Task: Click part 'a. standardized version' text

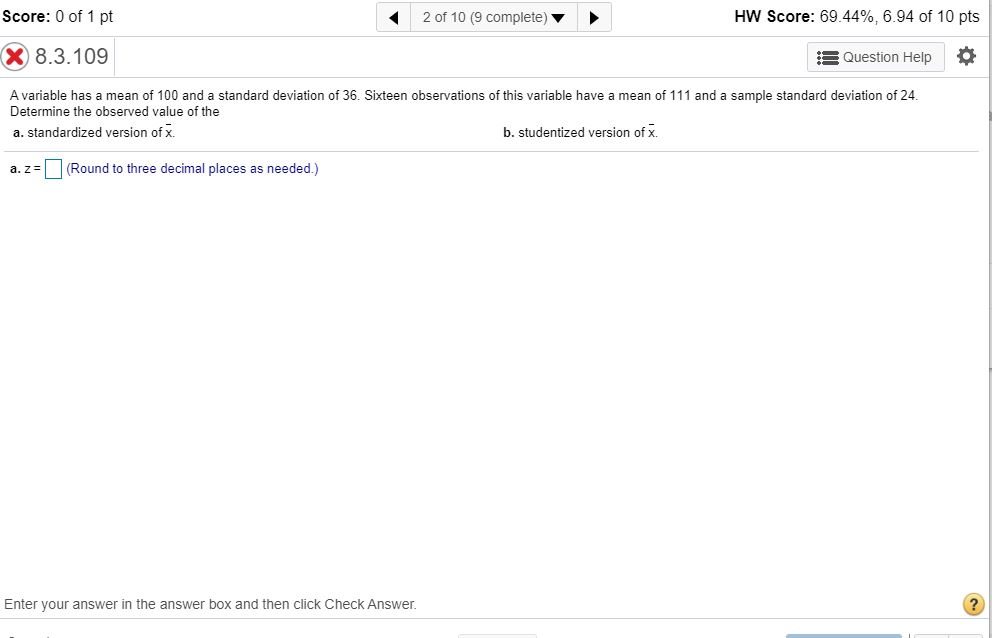Action: [94, 132]
